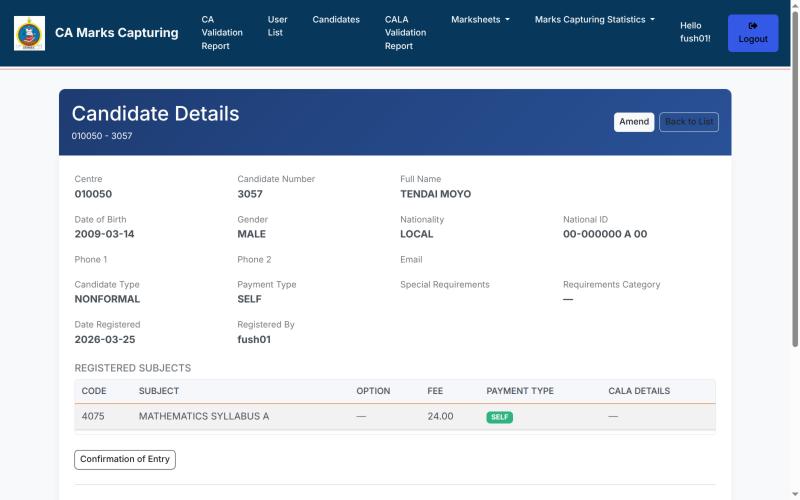Click the Centre value 010050

click(x=93, y=194)
